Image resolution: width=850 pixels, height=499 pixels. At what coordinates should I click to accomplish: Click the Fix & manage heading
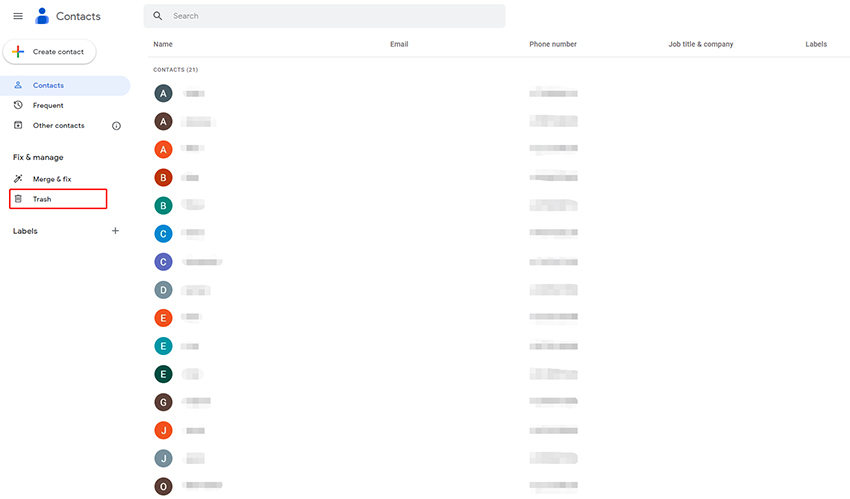pos(38,157)
